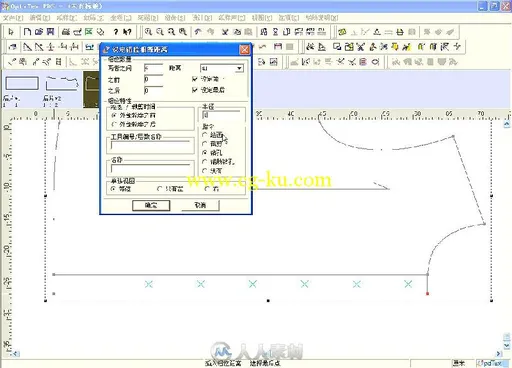512x368 pixels.
Task: Select the second radio option above tool-number field
Action: coord(114,124)
